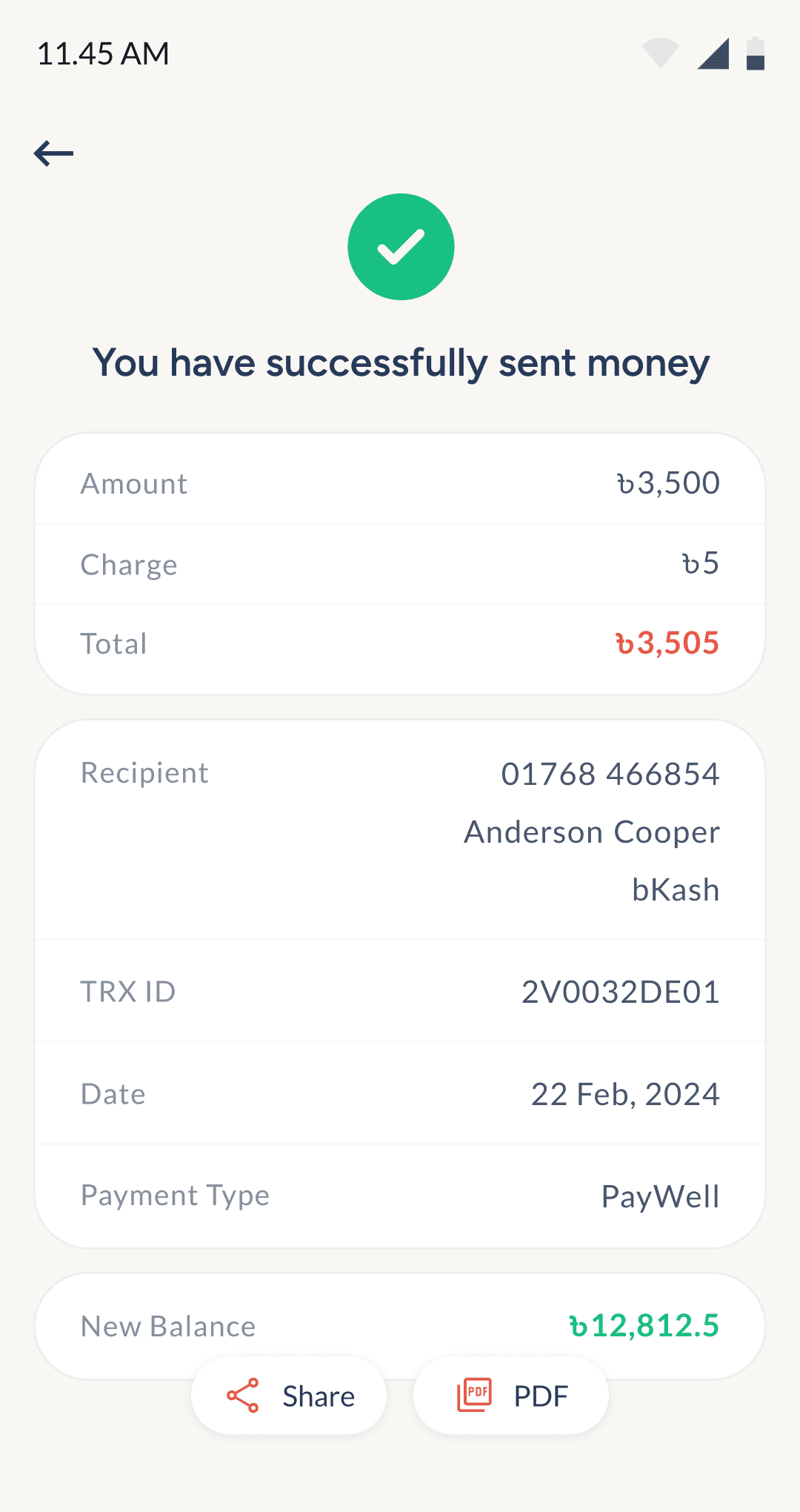Image resolution: width=800 pixels, height=1512 pixels.
Task: Tap the Amount row value ৳3,500
Action: 668,483
